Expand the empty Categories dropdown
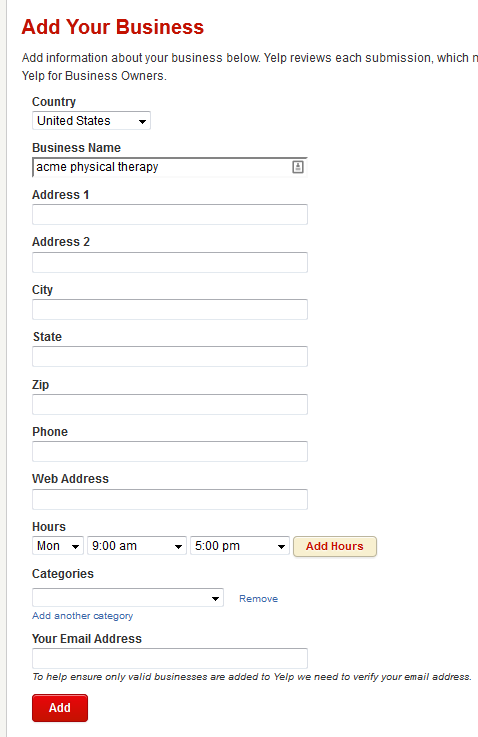 128,598
